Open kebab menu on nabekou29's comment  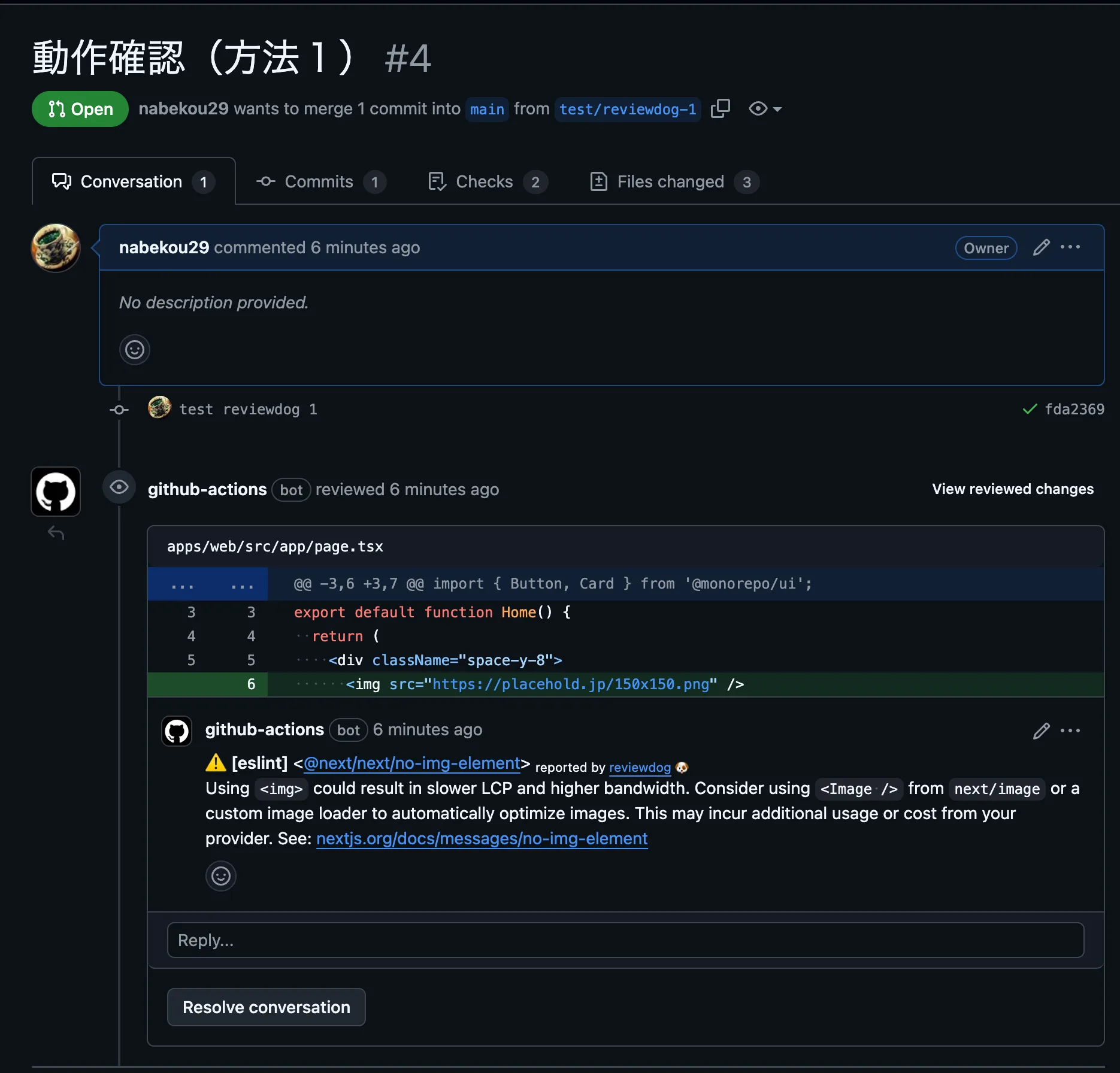tap(1071, 247)
